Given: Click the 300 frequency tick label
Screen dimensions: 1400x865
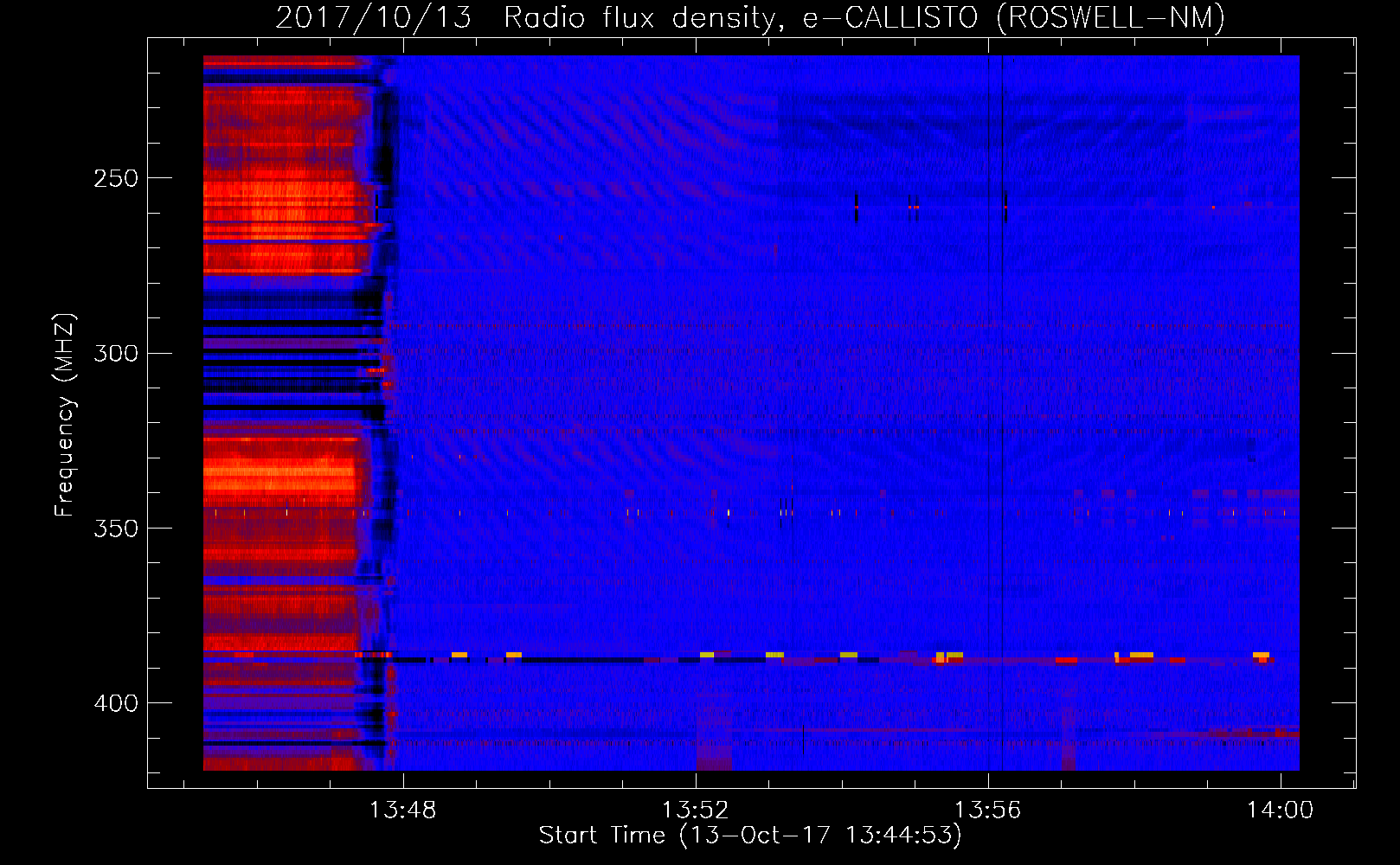Looking at the screenshot, I should pos(116,353).
